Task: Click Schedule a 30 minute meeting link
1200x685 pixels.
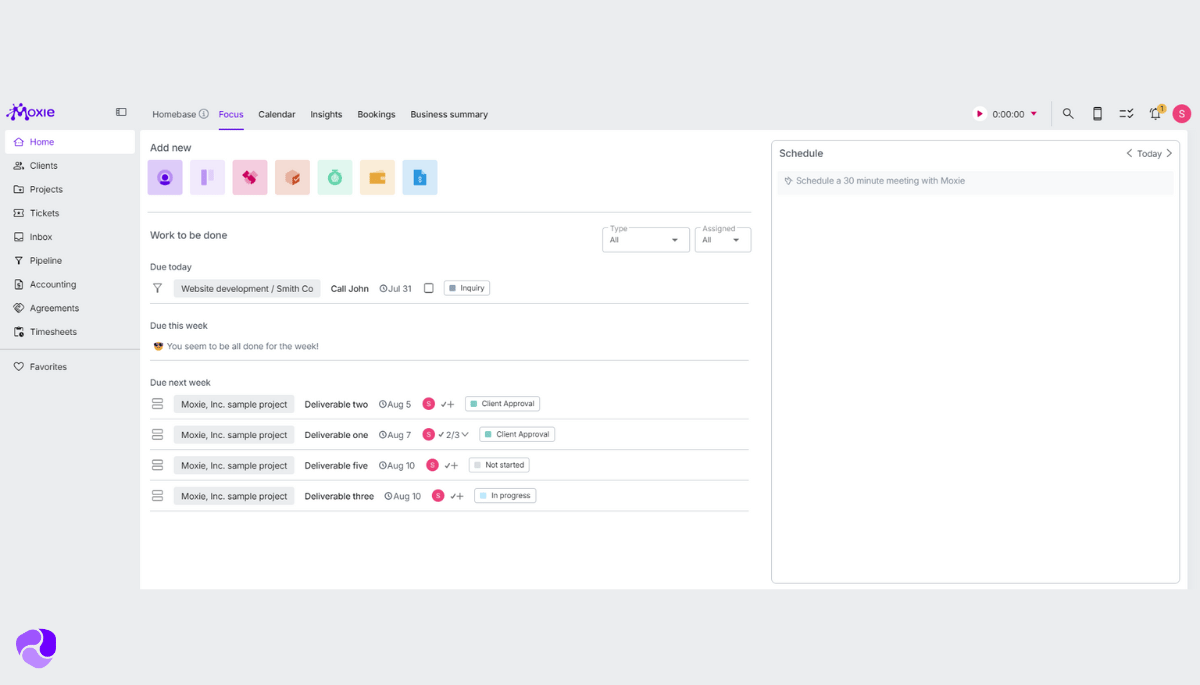Action: coord(880,181)
